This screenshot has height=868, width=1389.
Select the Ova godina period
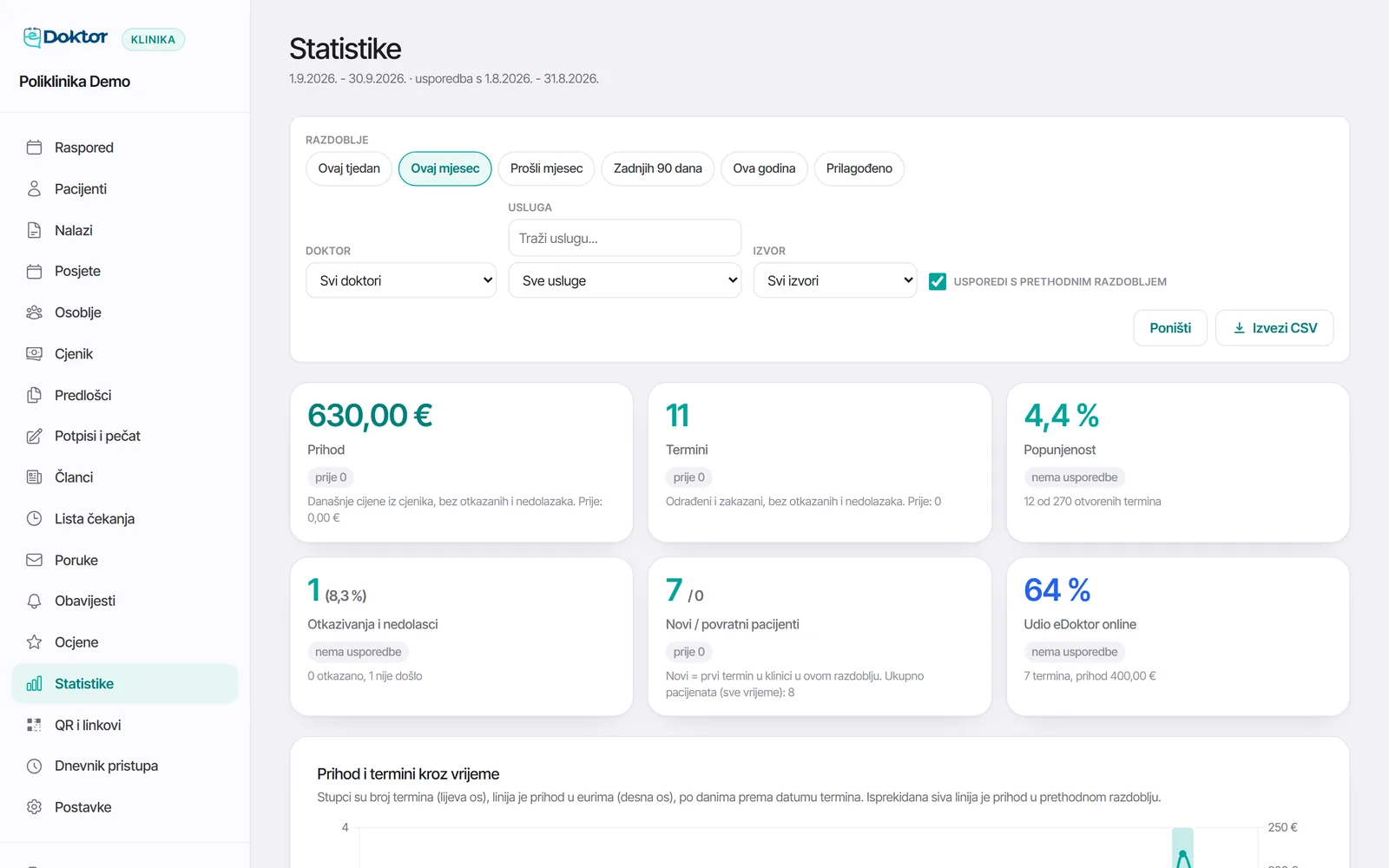click(764, 168)
